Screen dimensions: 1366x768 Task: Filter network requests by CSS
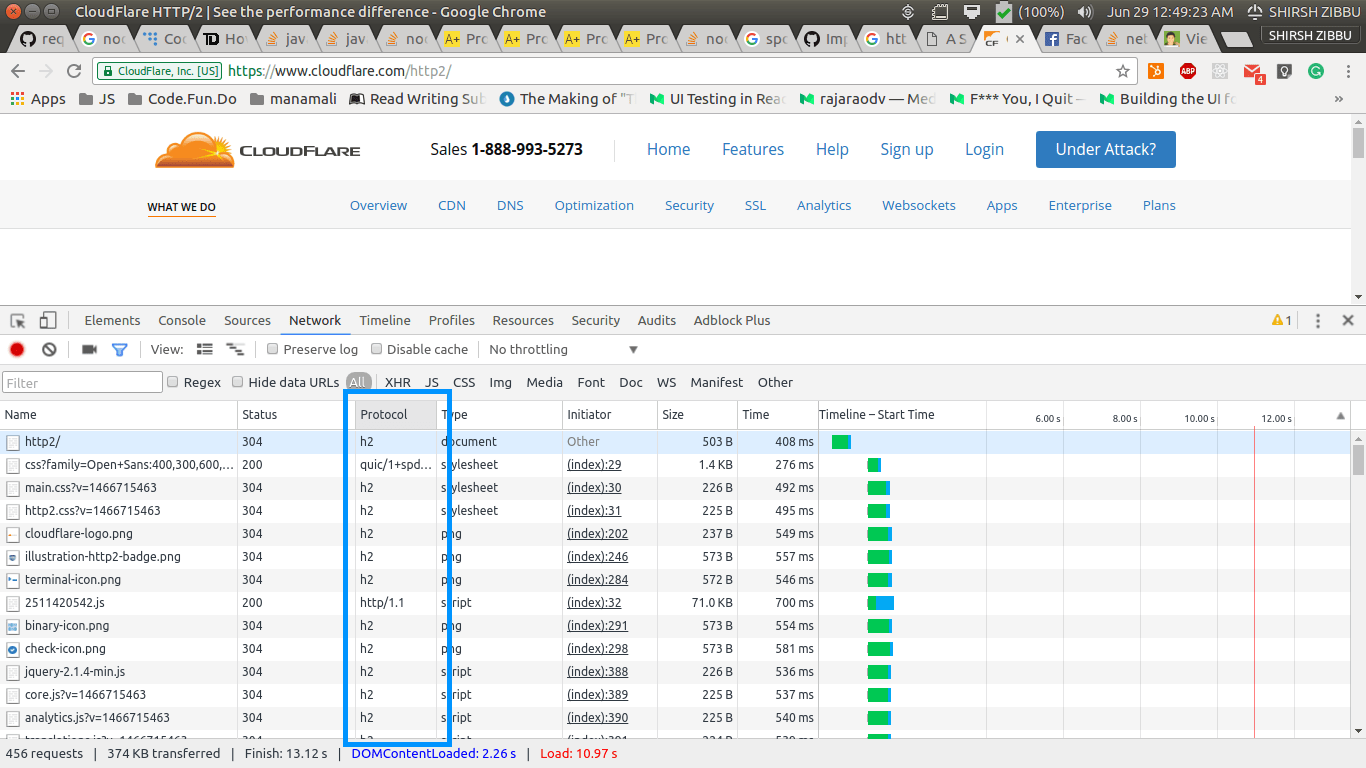[x=464, y=382]
